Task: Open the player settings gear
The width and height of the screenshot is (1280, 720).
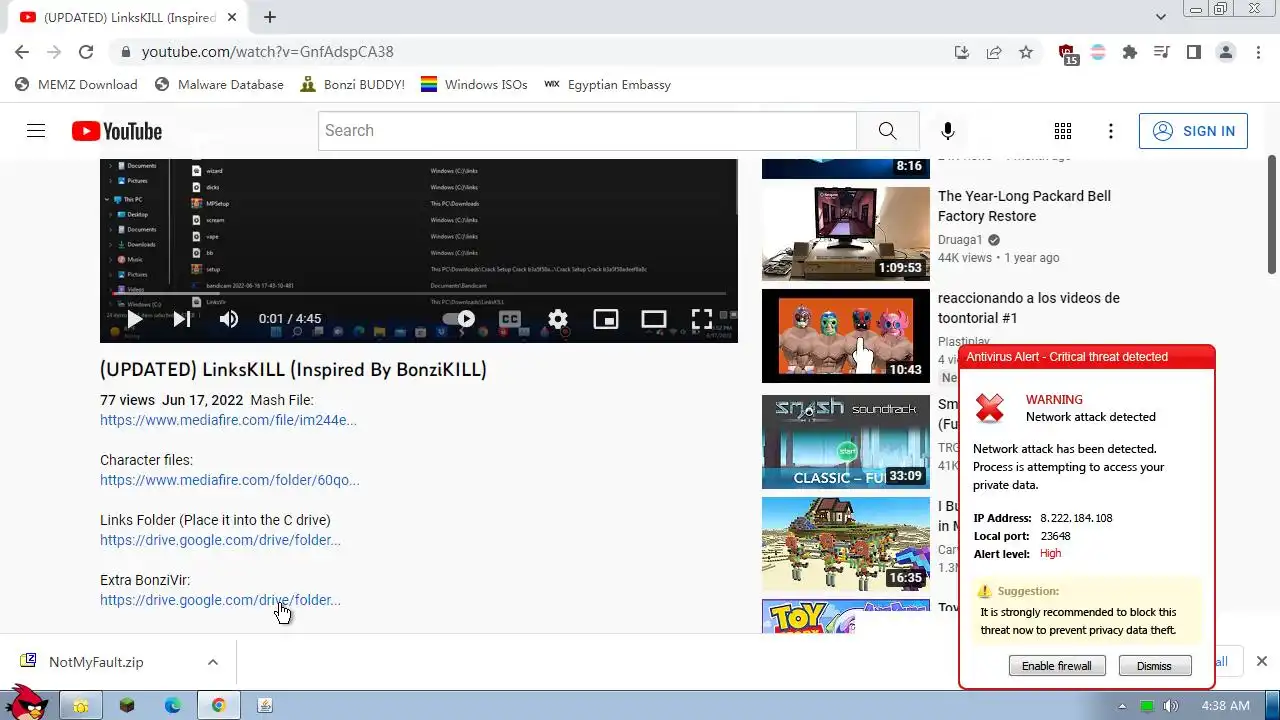Action: [558, 319]
